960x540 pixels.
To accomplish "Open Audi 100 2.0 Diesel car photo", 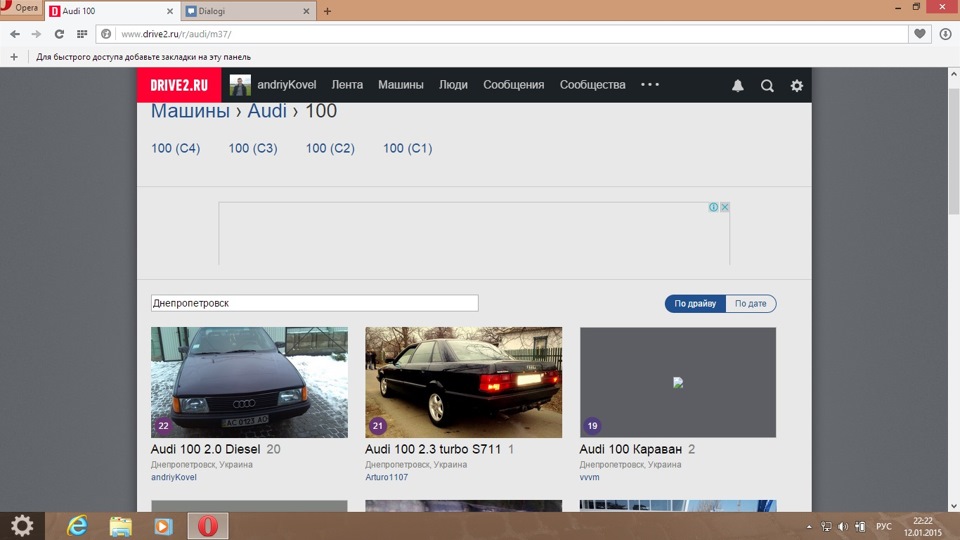I will click(249, 382).
